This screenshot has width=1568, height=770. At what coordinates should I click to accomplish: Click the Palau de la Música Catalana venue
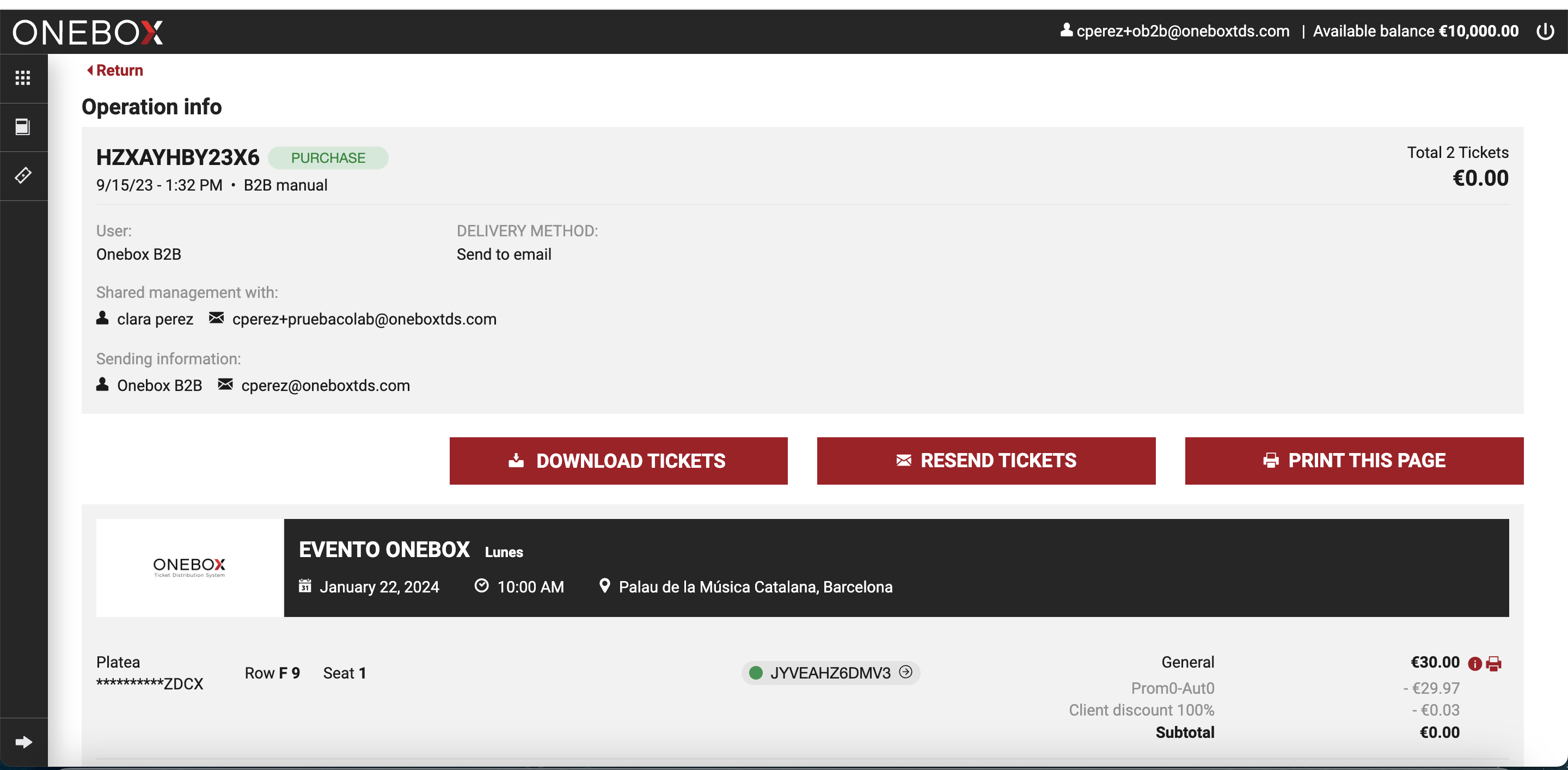pos(755,587)
